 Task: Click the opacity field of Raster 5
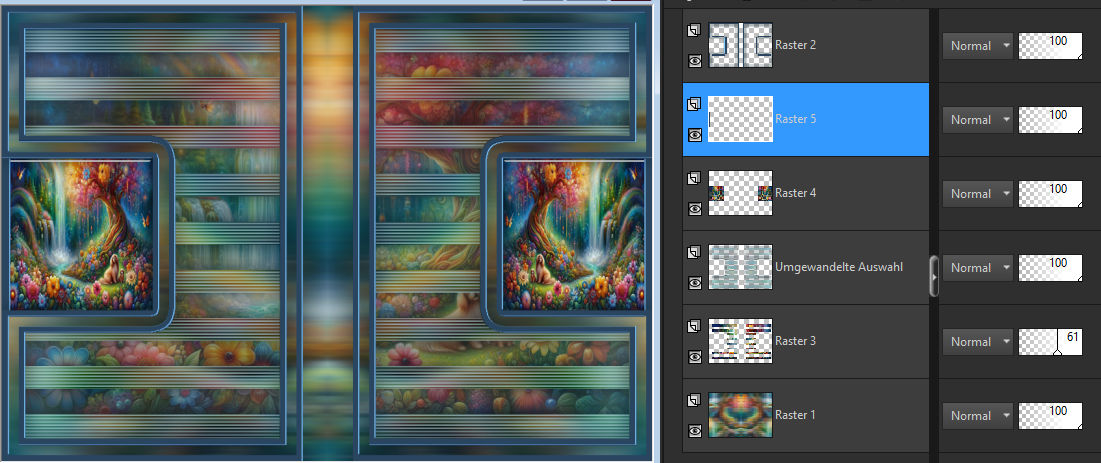[x=1050, y=120]
